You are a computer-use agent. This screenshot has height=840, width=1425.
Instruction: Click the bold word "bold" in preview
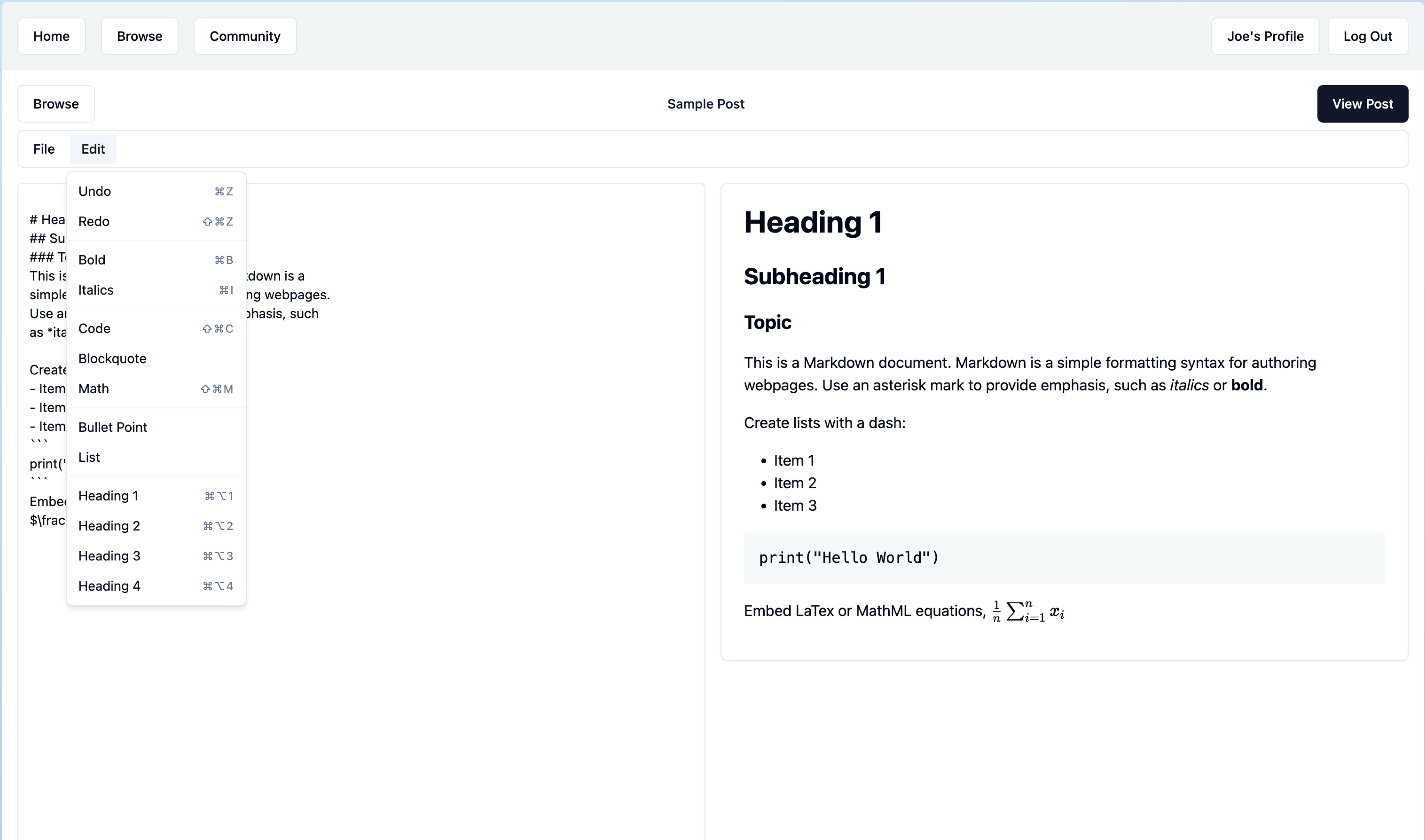point(1247,385)
